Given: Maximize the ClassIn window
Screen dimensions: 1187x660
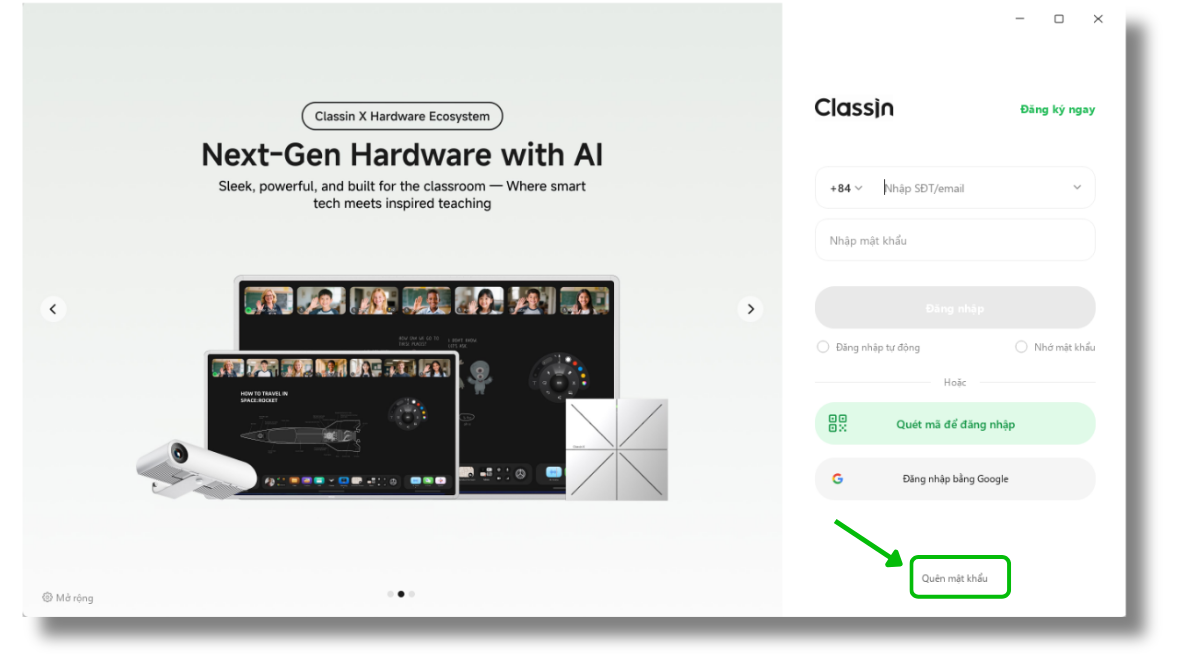Looking at the screenshot, I should click(1059, 19).
